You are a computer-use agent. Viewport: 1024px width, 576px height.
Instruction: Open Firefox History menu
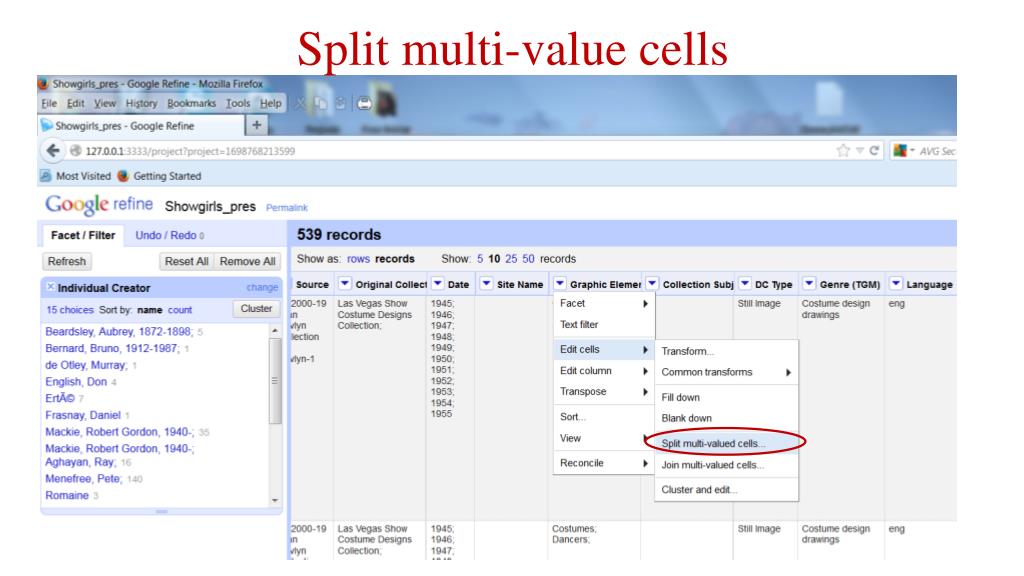[x=141, y=103]
